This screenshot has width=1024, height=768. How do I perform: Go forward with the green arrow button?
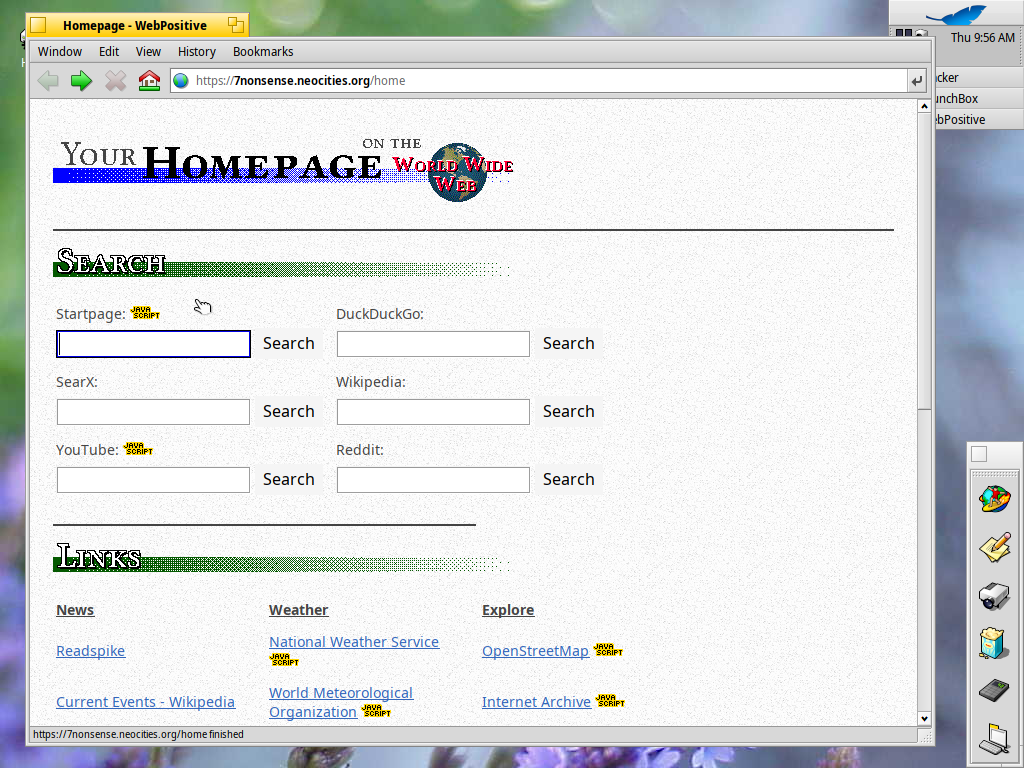point(82,81)
